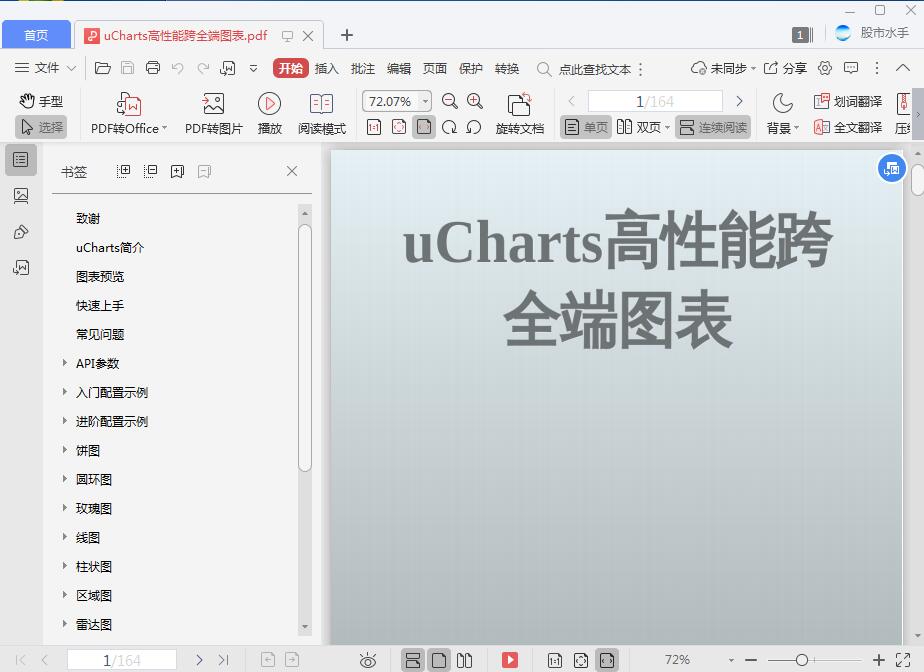Screen dimensions: 924x672
Task: Open the 文件 menu
Action: (x=45, y=68)
